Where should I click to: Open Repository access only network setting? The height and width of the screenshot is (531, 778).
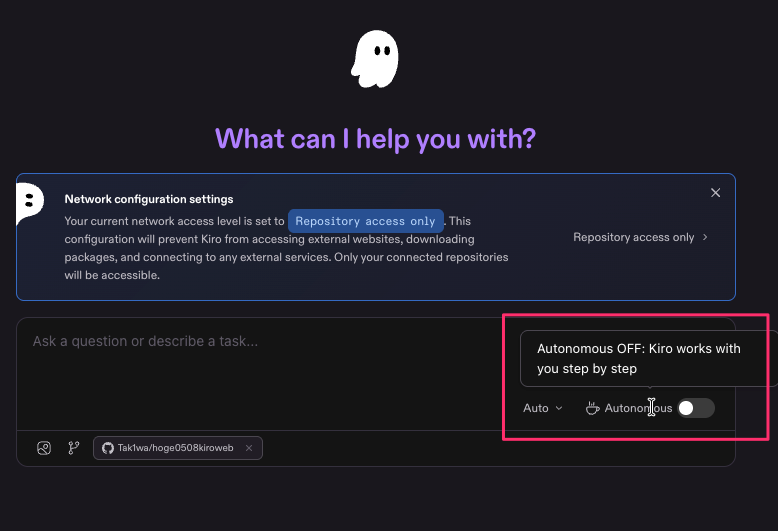coord(640,237)
